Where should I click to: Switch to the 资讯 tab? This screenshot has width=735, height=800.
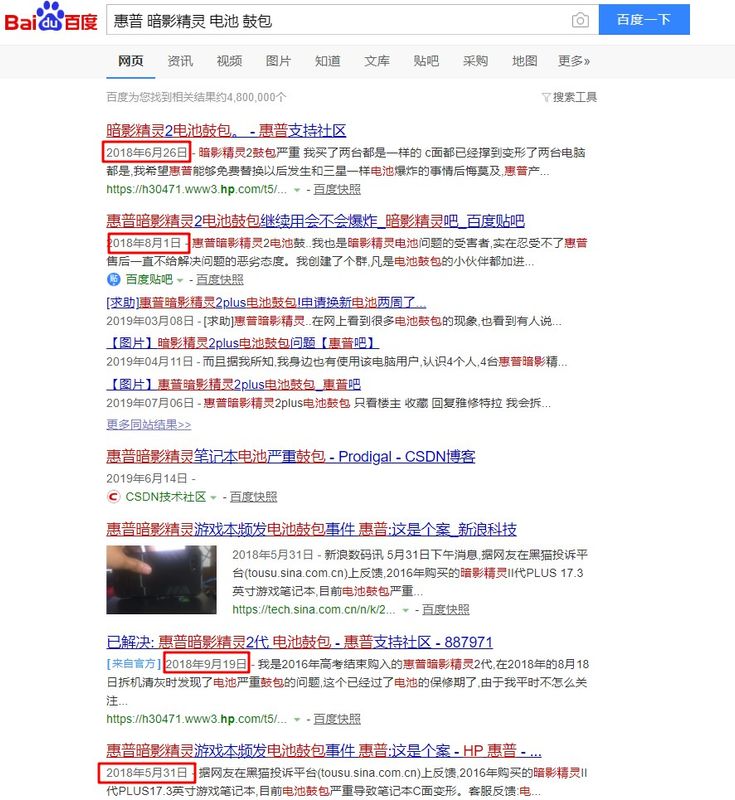(180, 61)
